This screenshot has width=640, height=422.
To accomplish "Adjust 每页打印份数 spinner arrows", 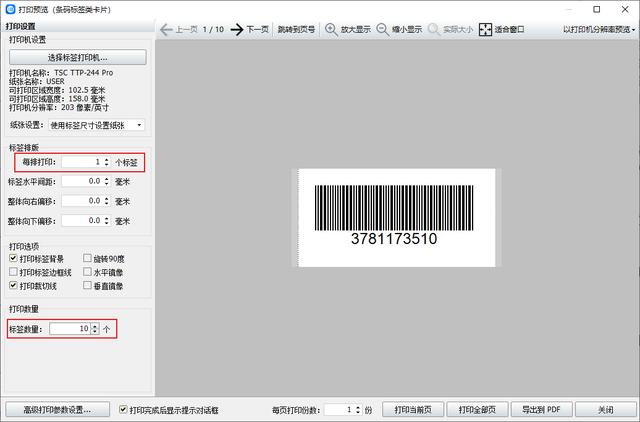I will [x=358, y=409].
